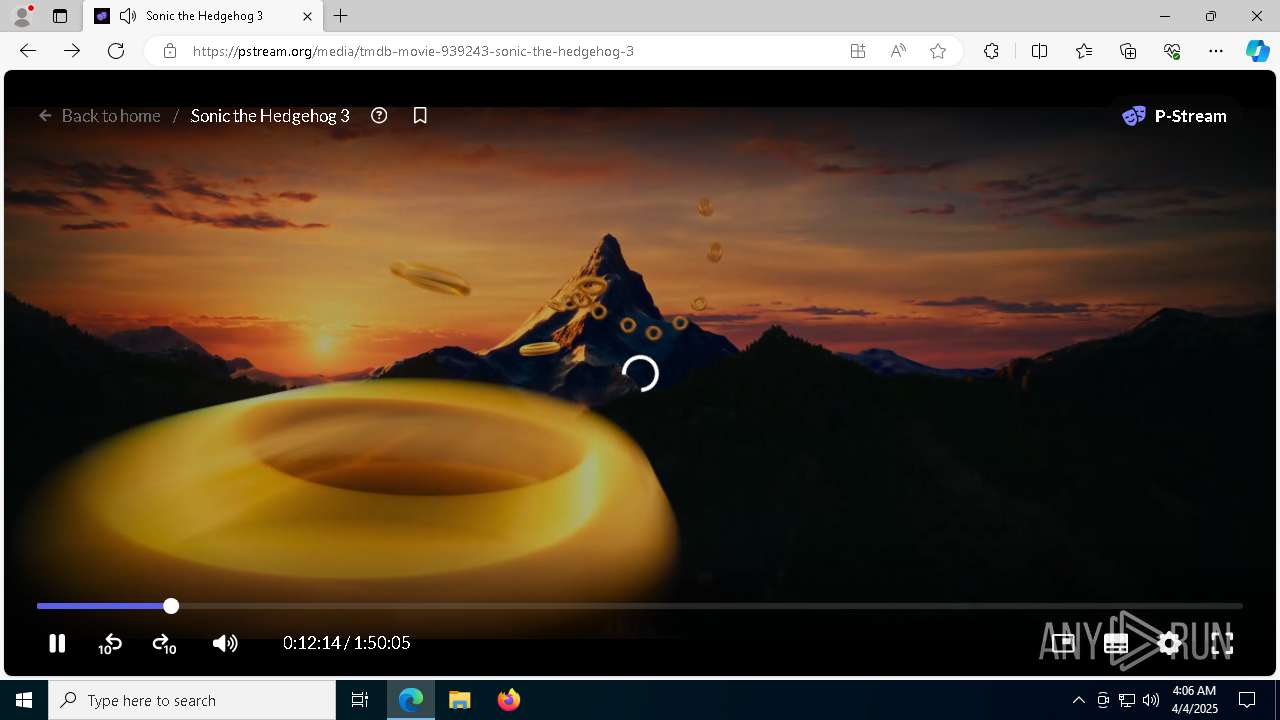Skip forward 10 seconds
The image size is (1280, 720).
(164, 643)
